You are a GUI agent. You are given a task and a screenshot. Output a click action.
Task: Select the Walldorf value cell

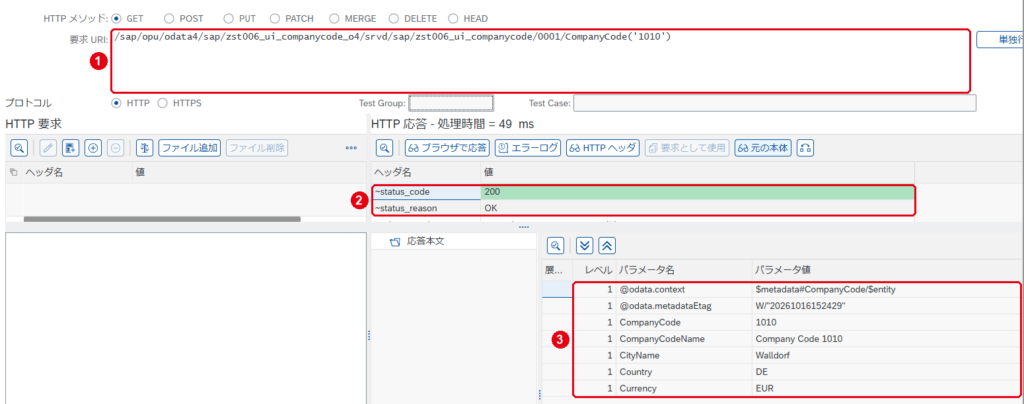(x=886, y=356)
